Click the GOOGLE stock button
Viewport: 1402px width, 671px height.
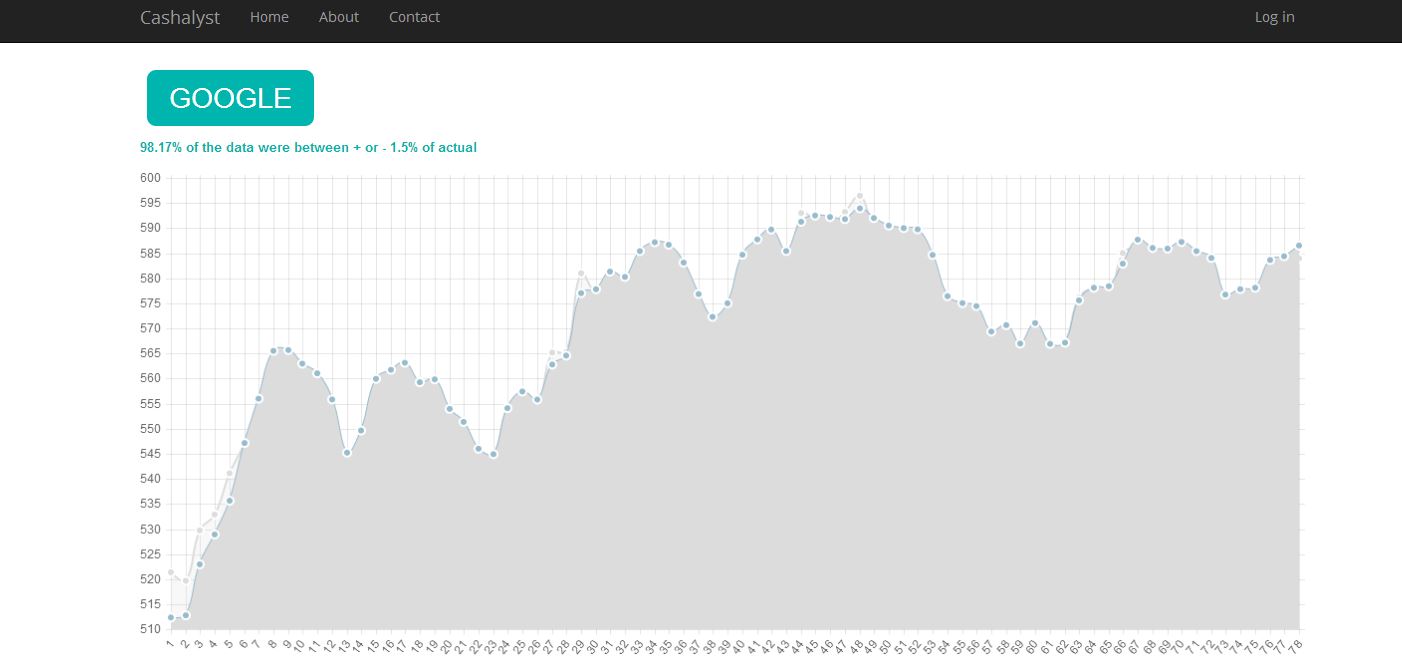pyautogui.click(x=231, y=98)
